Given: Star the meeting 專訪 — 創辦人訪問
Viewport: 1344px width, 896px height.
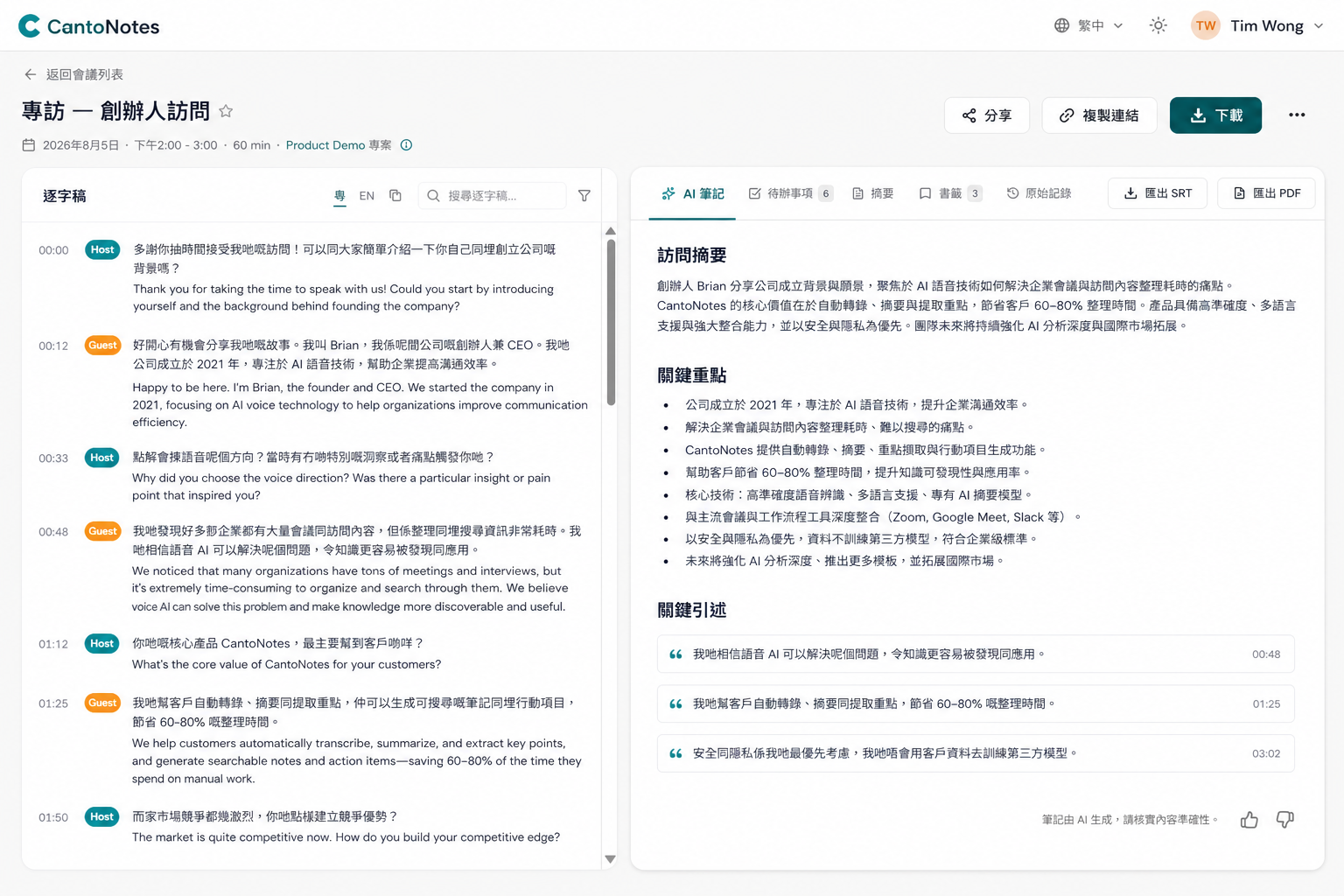Looking at the screenshot, I should click(226, 111).
